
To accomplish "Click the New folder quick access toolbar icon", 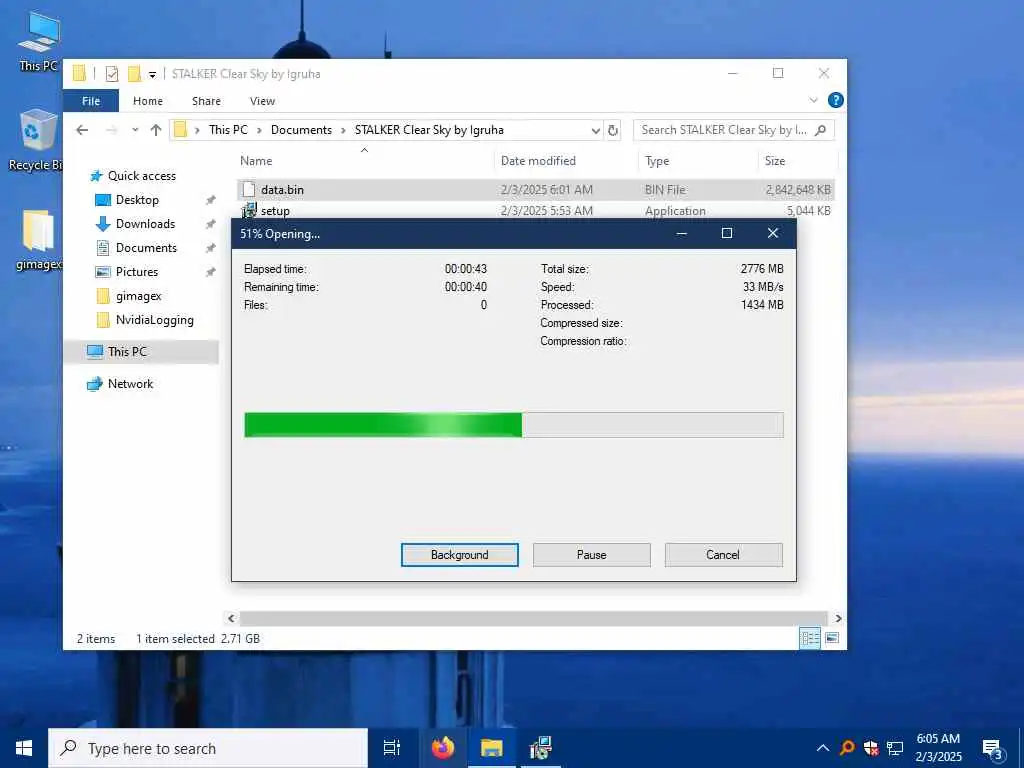I will [135, 74].
